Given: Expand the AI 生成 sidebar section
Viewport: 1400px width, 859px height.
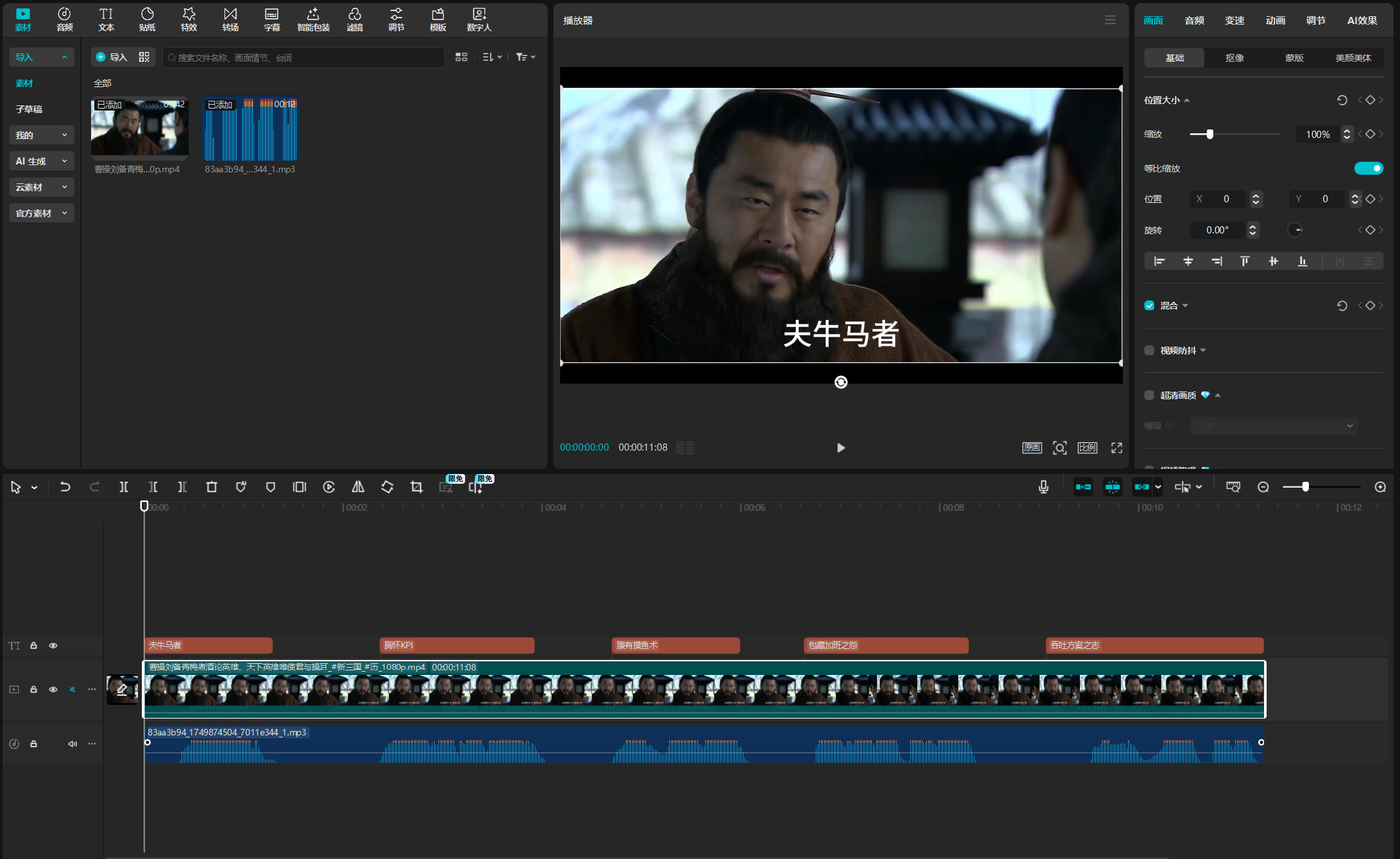Looking at the screenshot, I should [x=40, y=161].
